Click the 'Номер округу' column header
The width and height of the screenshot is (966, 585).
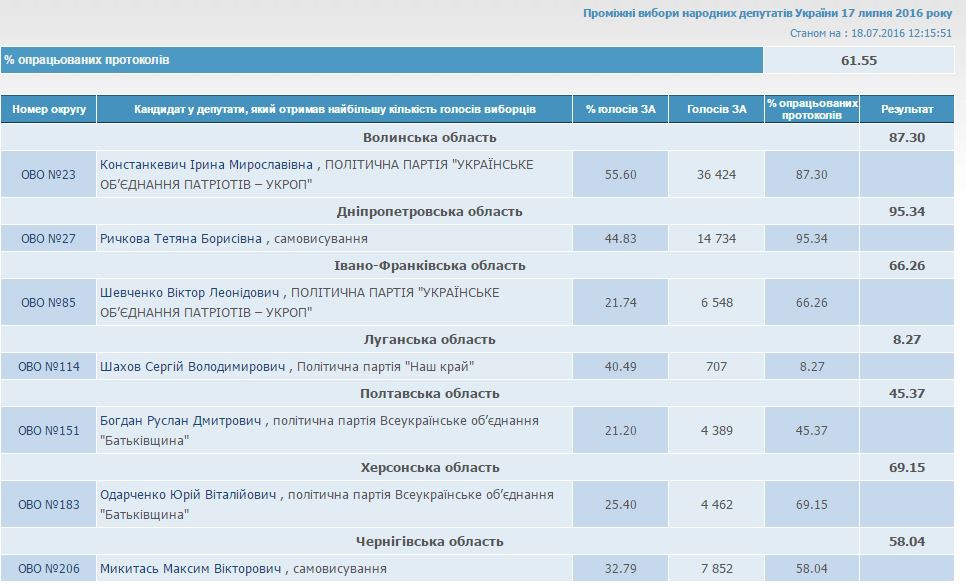click(49, 109)
